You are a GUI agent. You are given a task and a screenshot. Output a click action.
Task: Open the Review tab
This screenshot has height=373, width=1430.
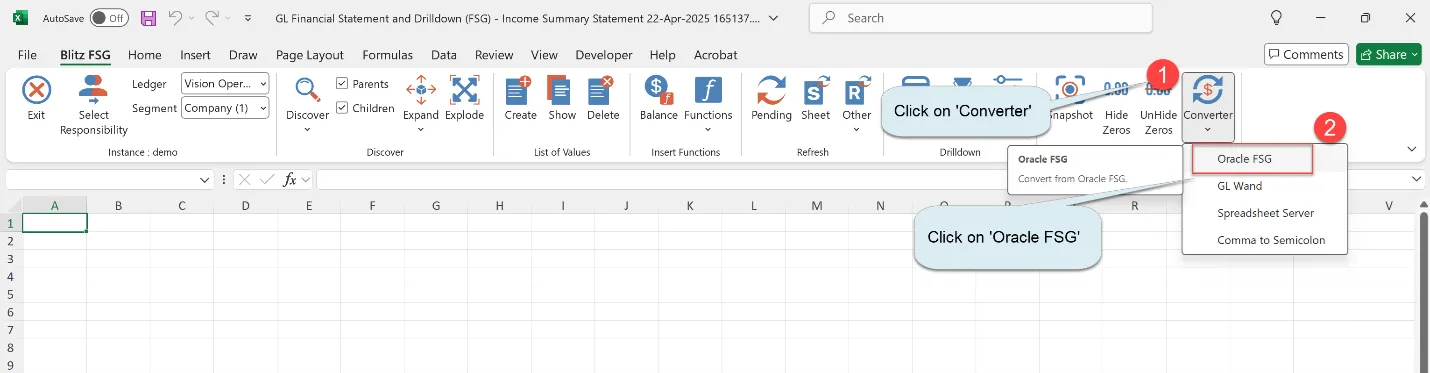[494, 55]
